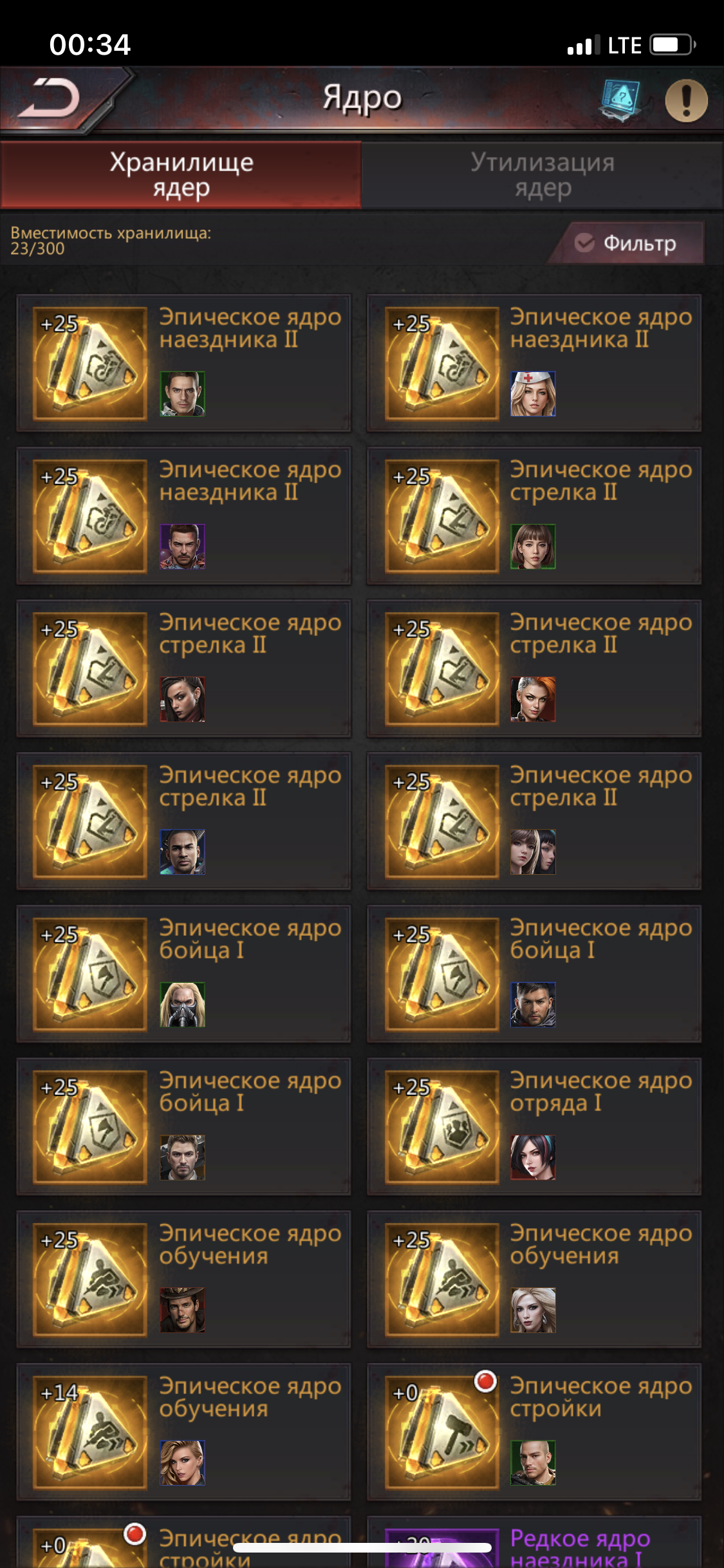This screenshot has width=724, height=1568.
Task: Select стрелка II core with orange-haired heroine
Action: pos(534,669)
